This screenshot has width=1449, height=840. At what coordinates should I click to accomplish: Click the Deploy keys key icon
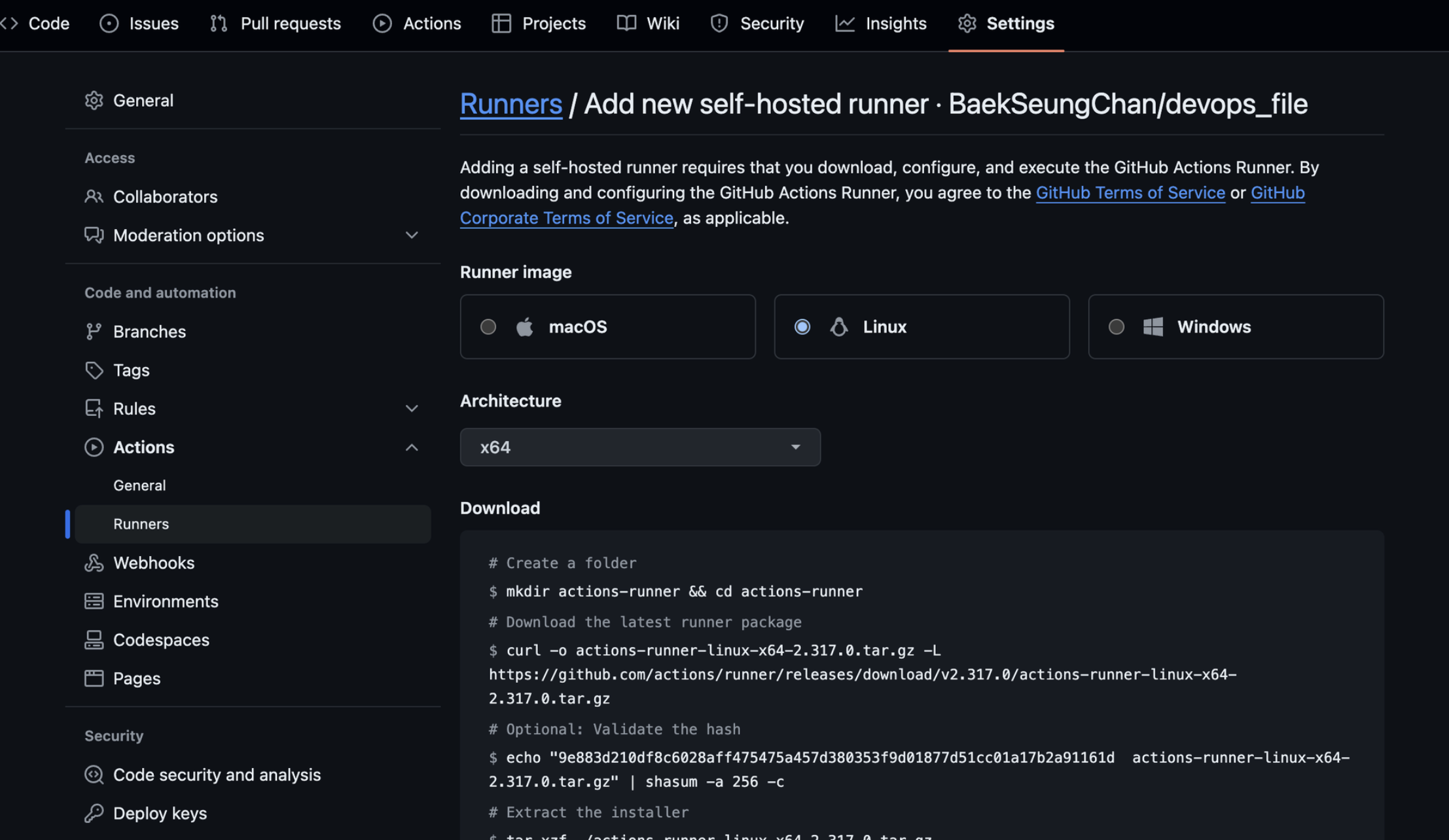(x=94, y=813)
